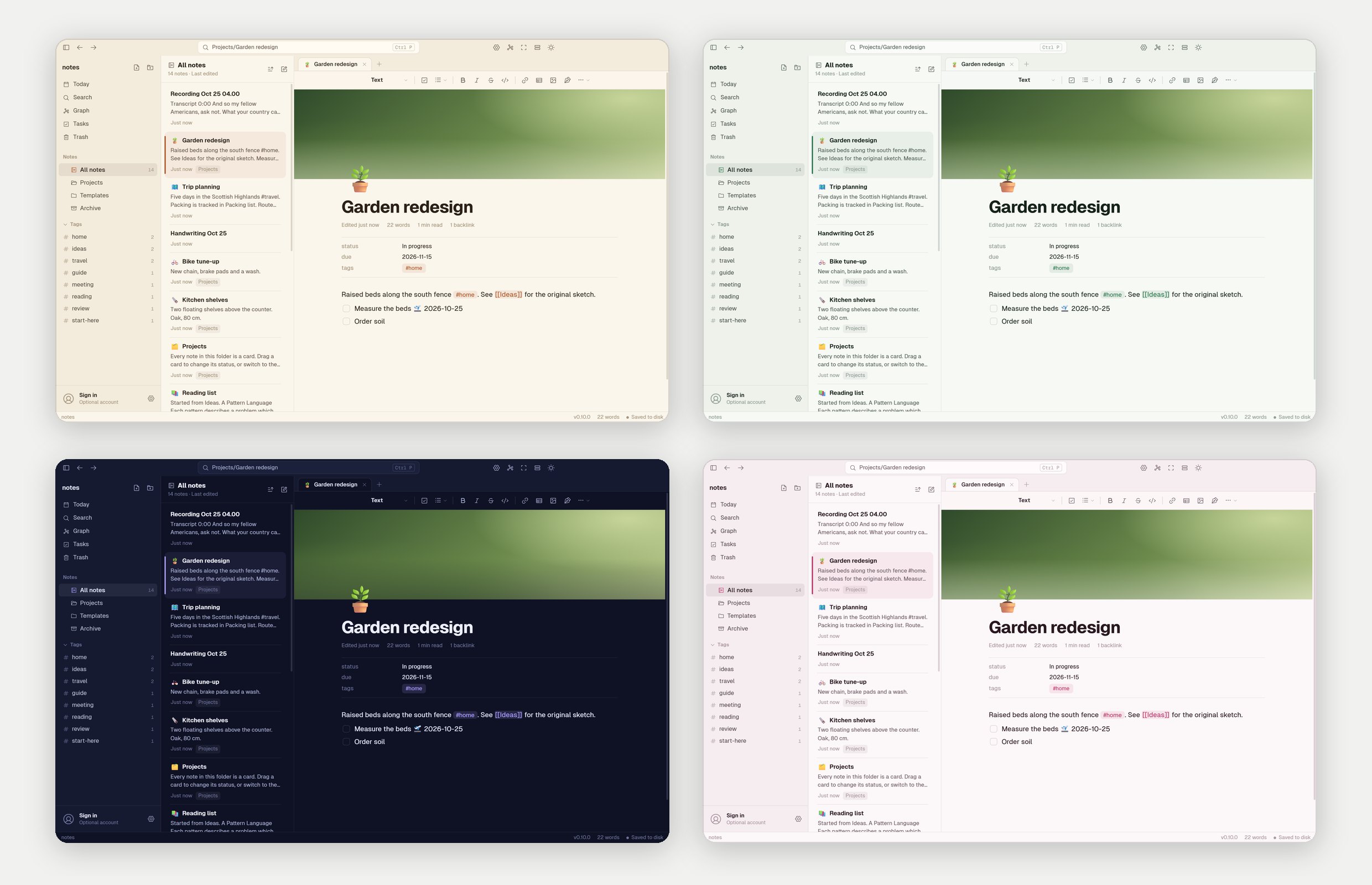Open "1 backlink" in the cream window
Viewport: 1372px width, 885px height.
coord(462,225)
